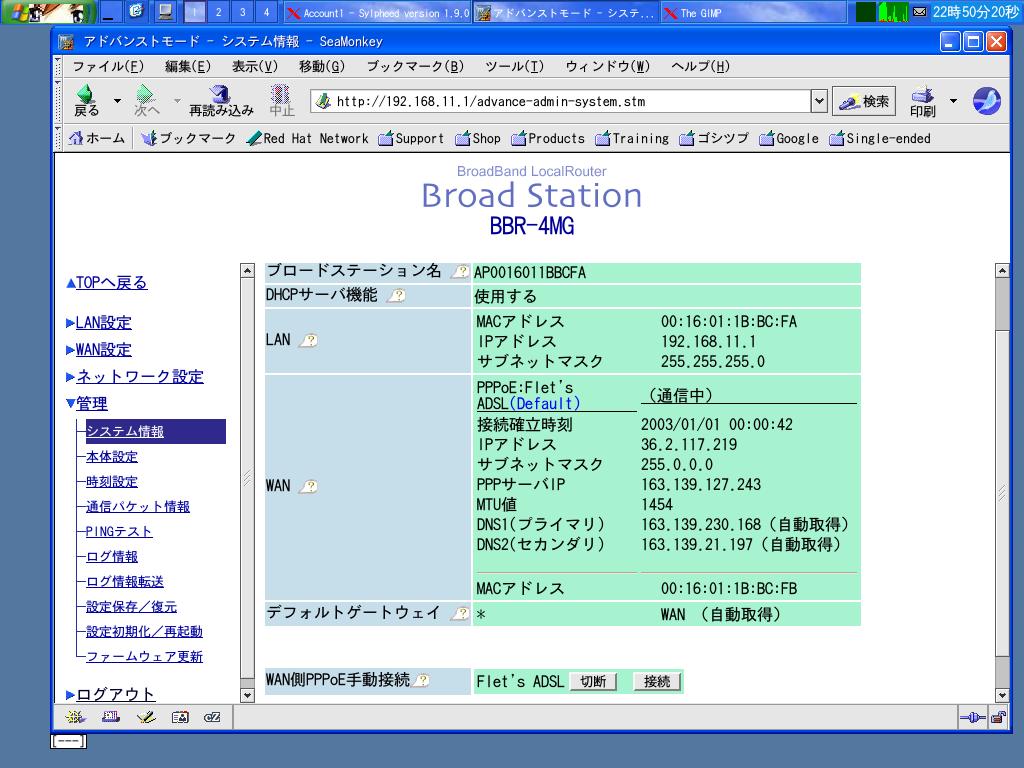Viewport: 1024px width, 768px height.
Task: Click the main page scrollbar down arrow
Action: point(1002,695)
